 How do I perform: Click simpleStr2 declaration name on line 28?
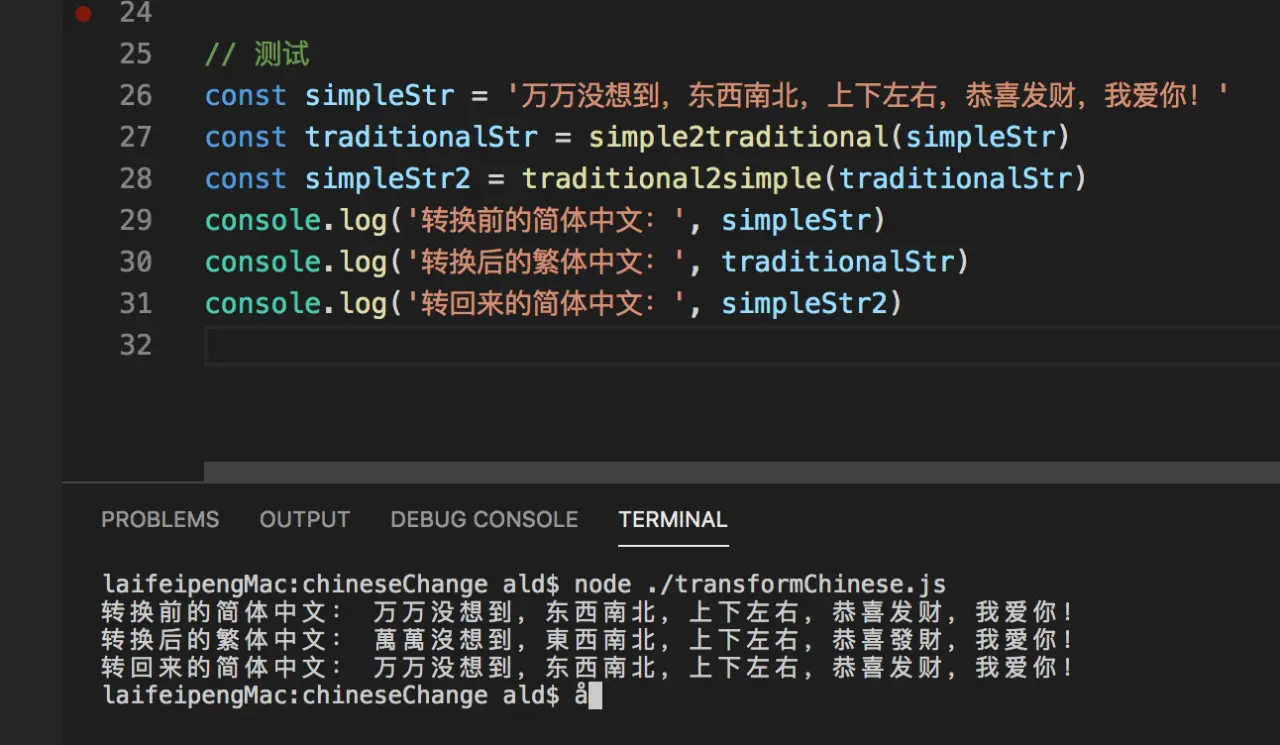point(388,179)
